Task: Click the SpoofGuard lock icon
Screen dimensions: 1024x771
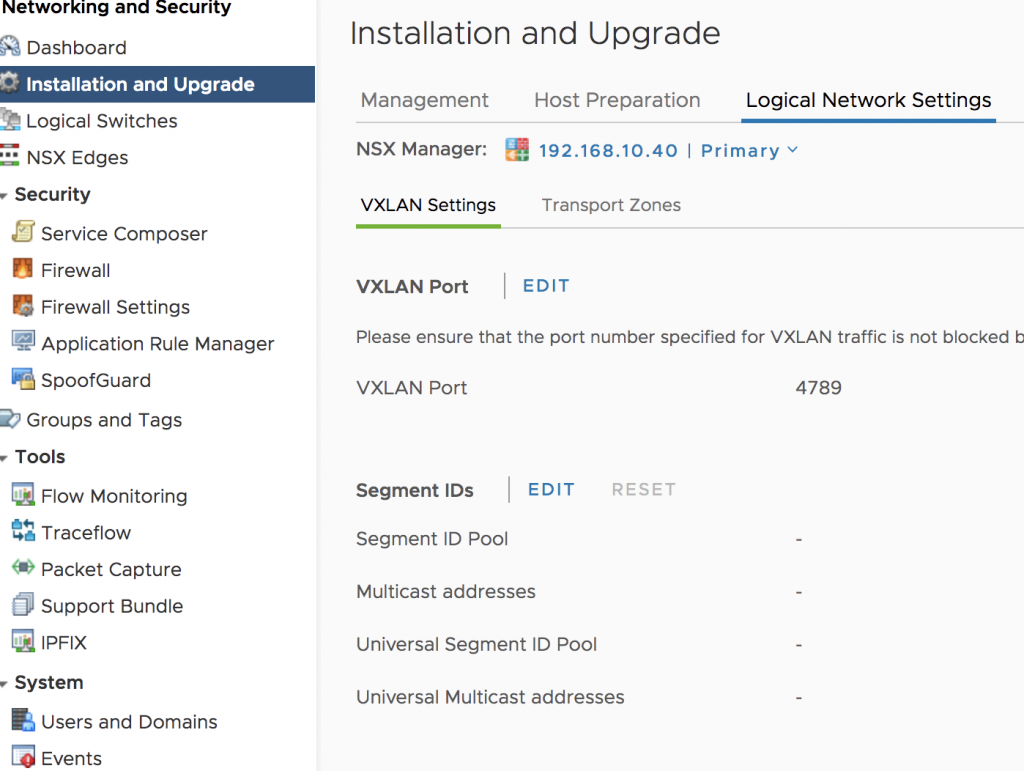Action: pos(23,379)
